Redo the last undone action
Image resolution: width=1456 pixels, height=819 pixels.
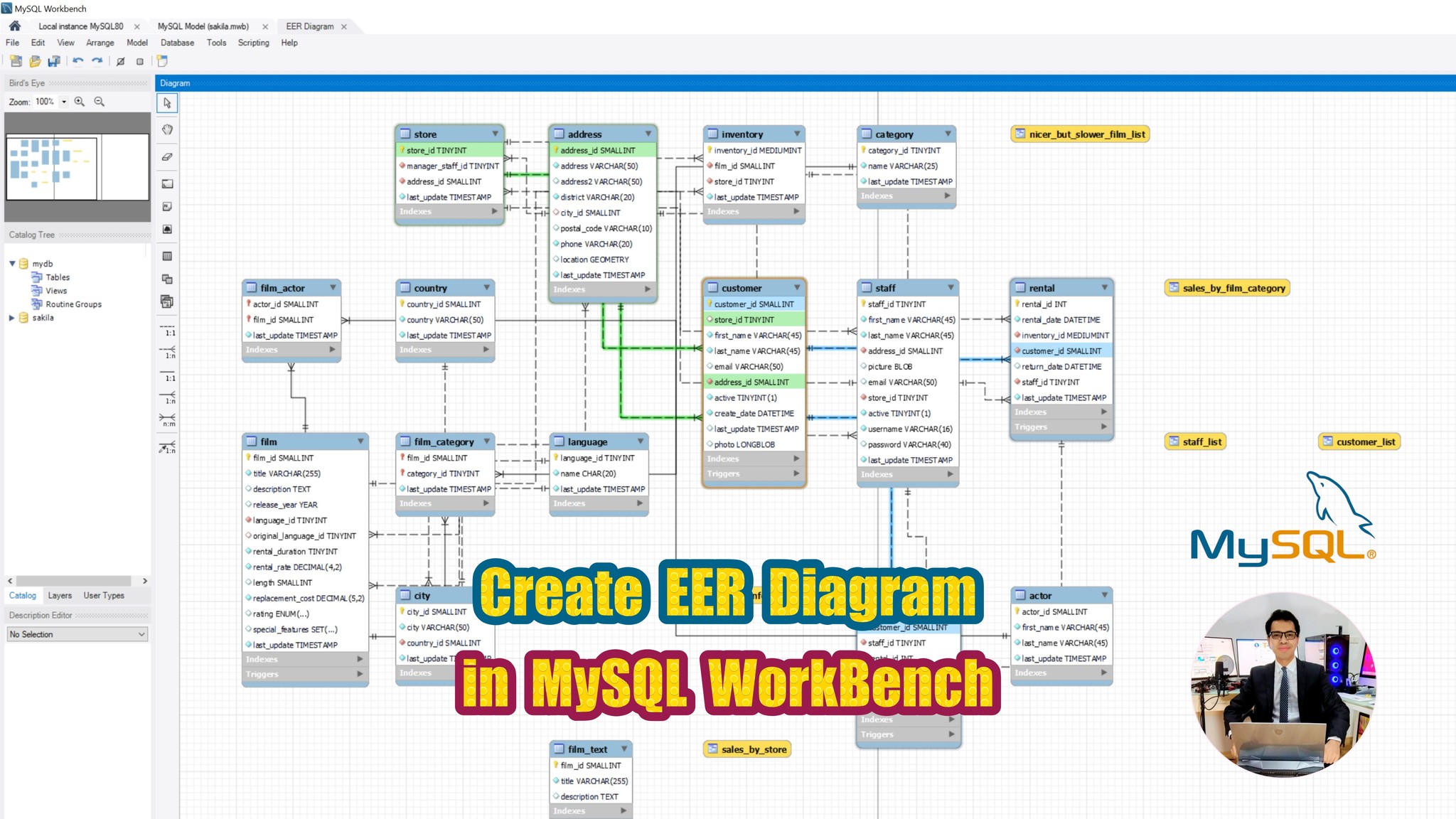pos(97,61)
